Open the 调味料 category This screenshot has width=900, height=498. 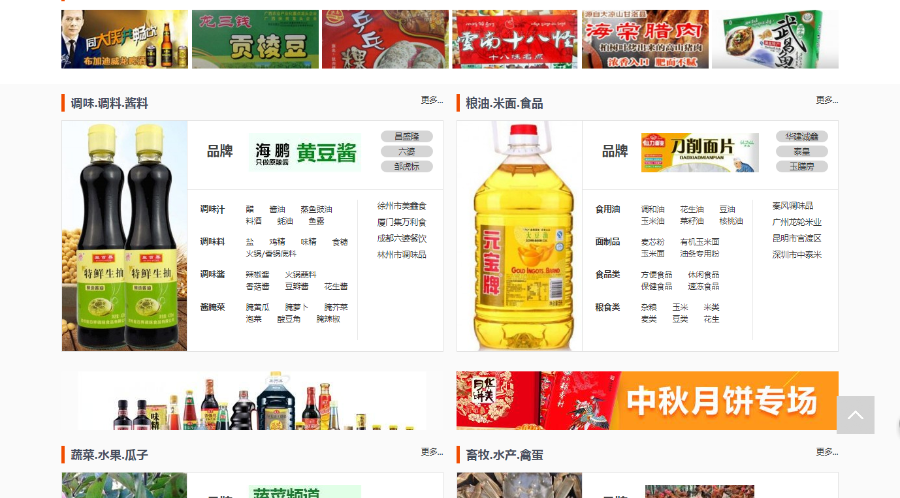(212, 242)
